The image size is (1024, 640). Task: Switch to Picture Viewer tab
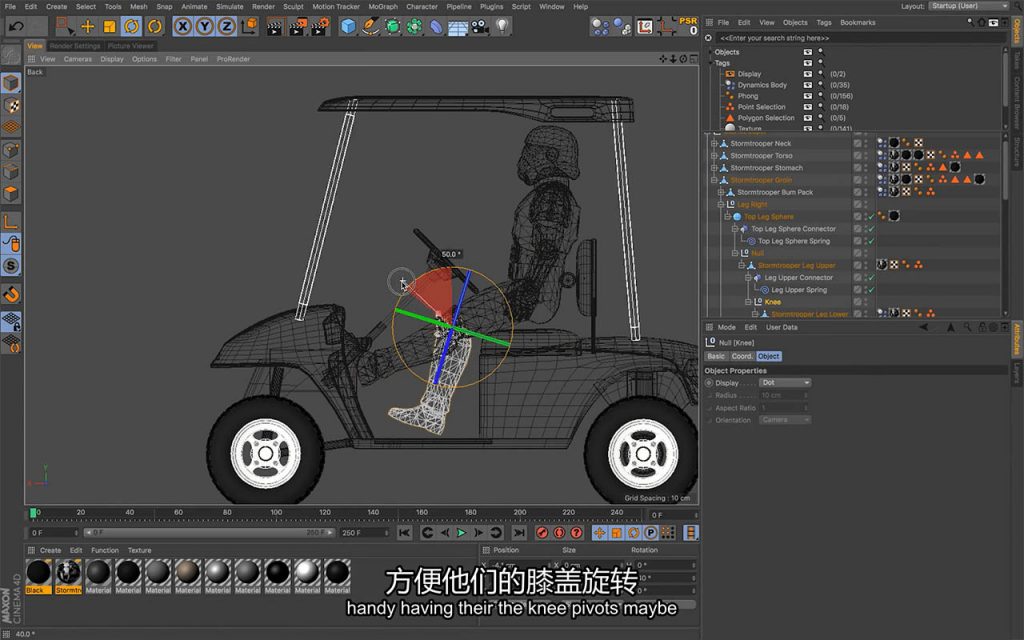point(131,46)
